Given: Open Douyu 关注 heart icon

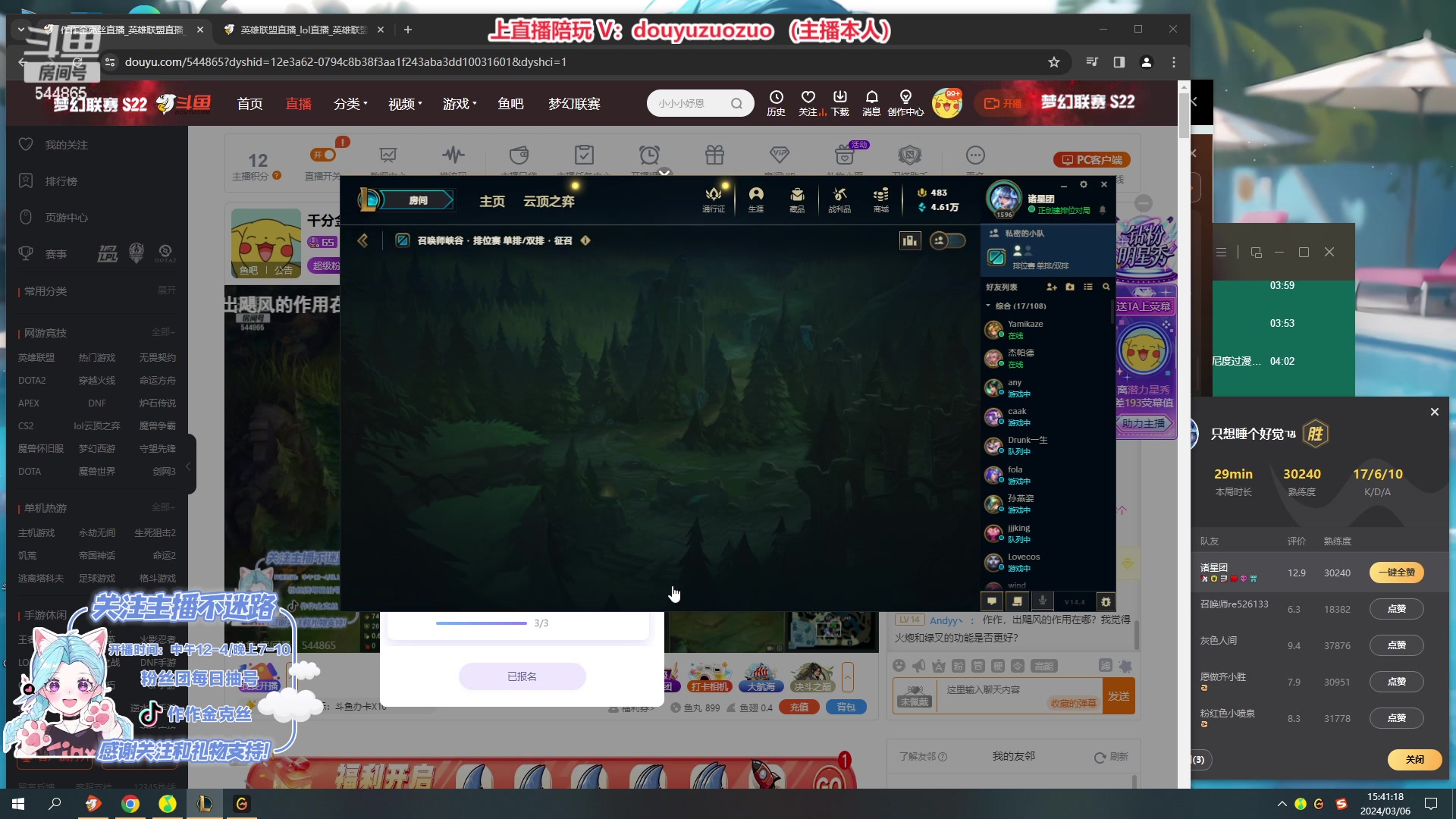Looking at the screenshot, I should (808, 103).
